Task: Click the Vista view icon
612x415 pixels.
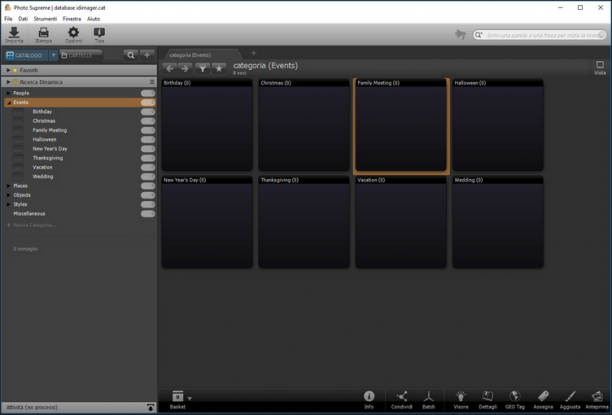Action: coord(600,64)
